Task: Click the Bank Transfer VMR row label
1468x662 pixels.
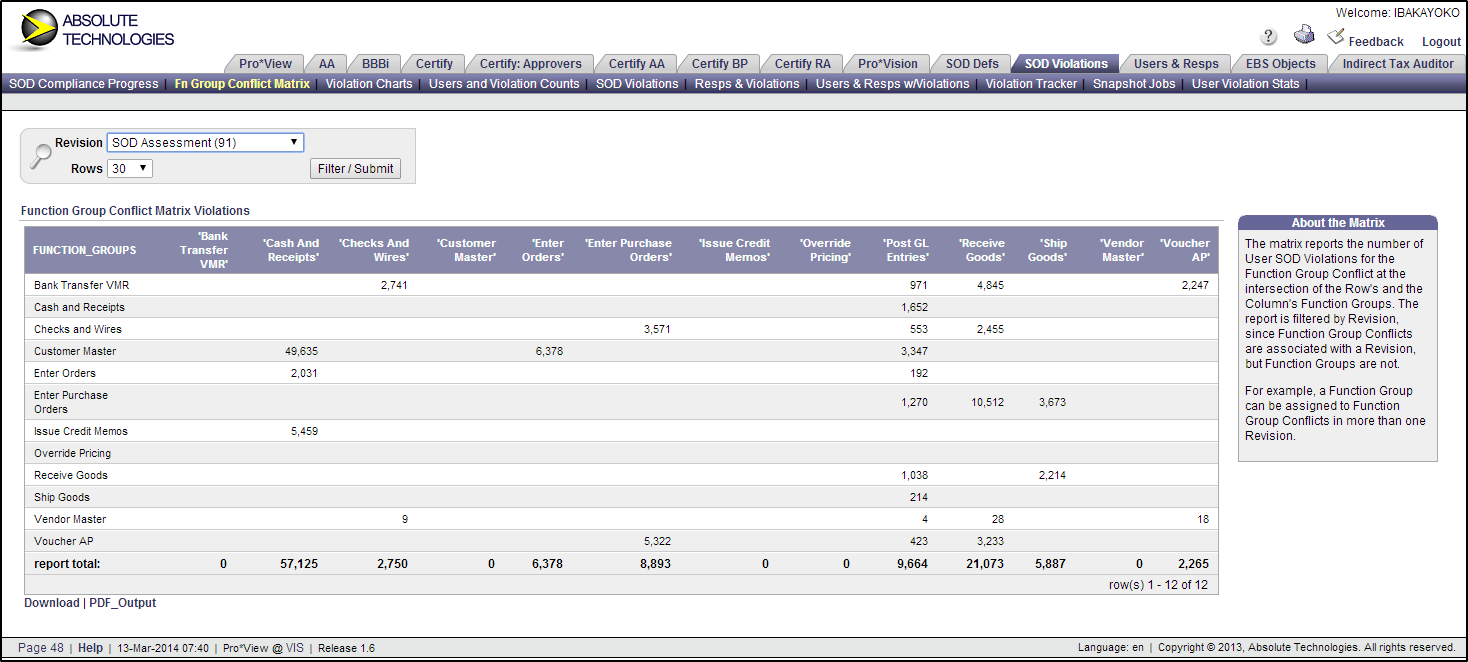Action: pyautogui.click(x=82, y=285)
